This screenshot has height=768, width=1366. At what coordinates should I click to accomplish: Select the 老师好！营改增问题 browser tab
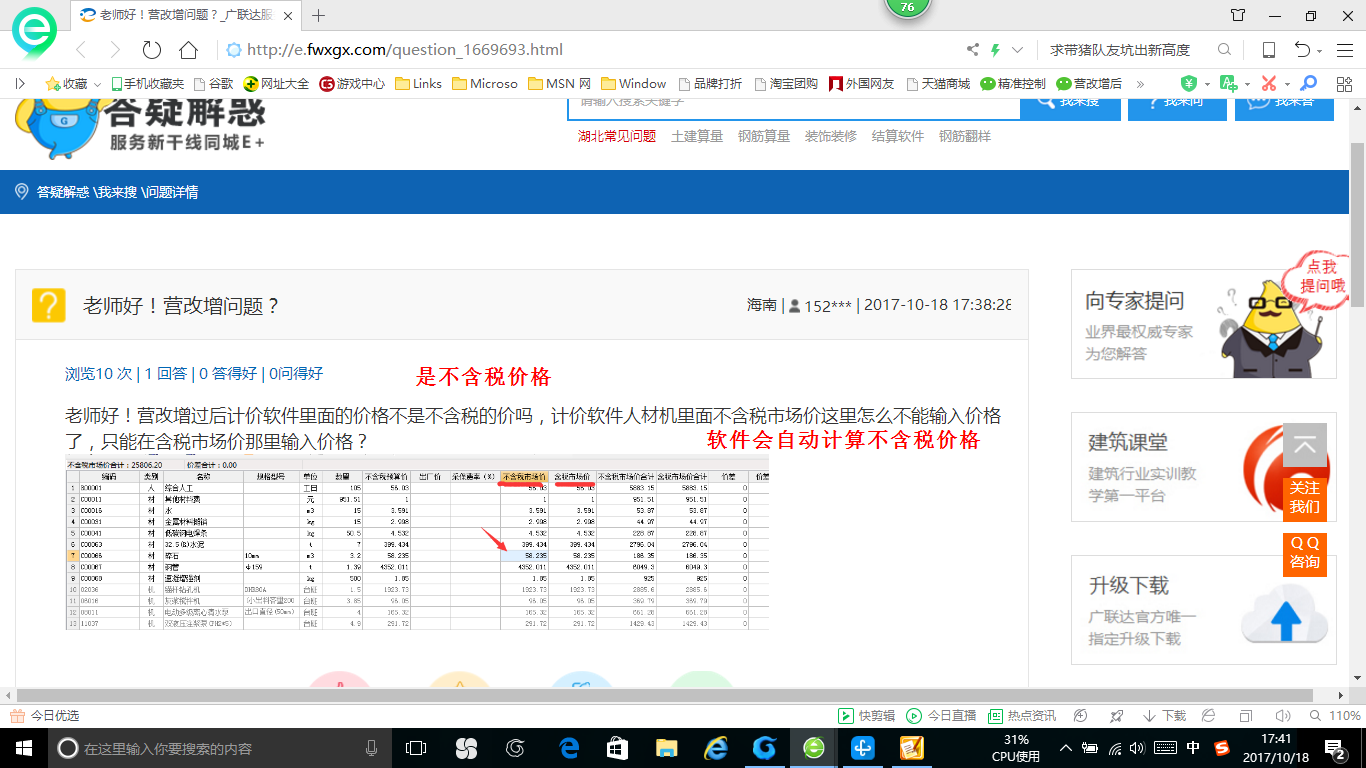186,15
